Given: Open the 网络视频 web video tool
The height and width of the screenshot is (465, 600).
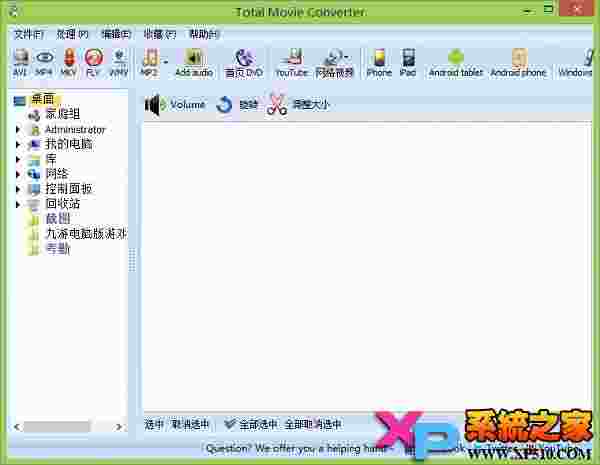Looking at the screenshot, I should pyautogui.click(x=334, y=63).
